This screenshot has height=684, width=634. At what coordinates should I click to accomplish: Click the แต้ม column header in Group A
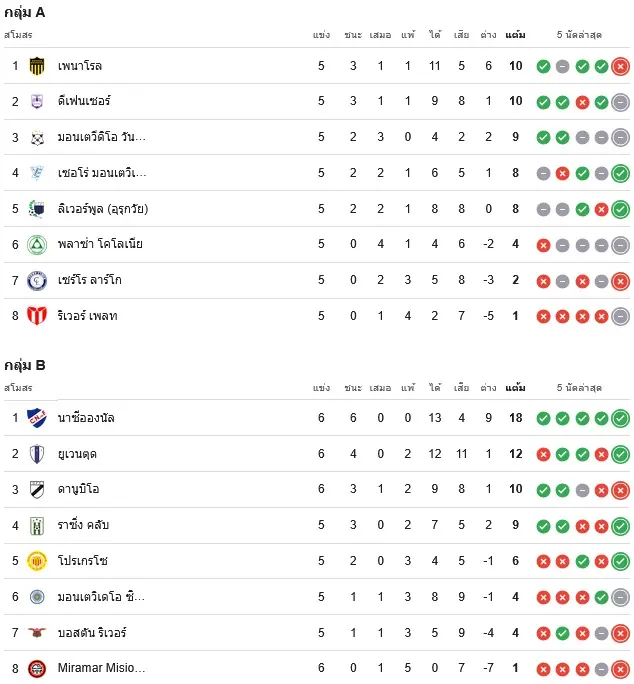pos(515,35)
